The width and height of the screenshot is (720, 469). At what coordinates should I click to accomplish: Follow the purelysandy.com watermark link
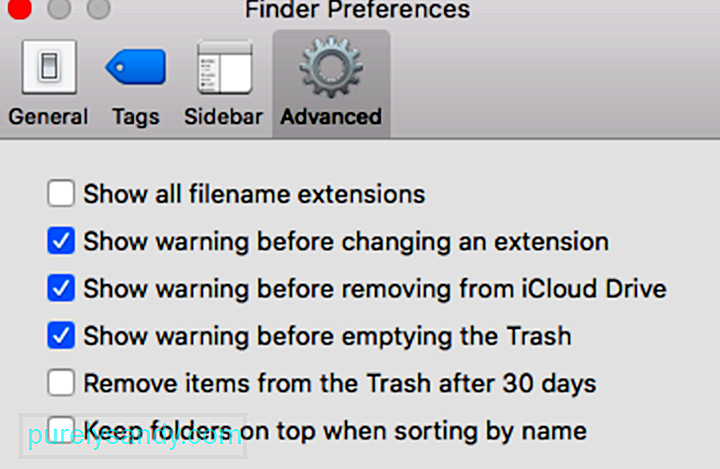click(x=133, y=436)
